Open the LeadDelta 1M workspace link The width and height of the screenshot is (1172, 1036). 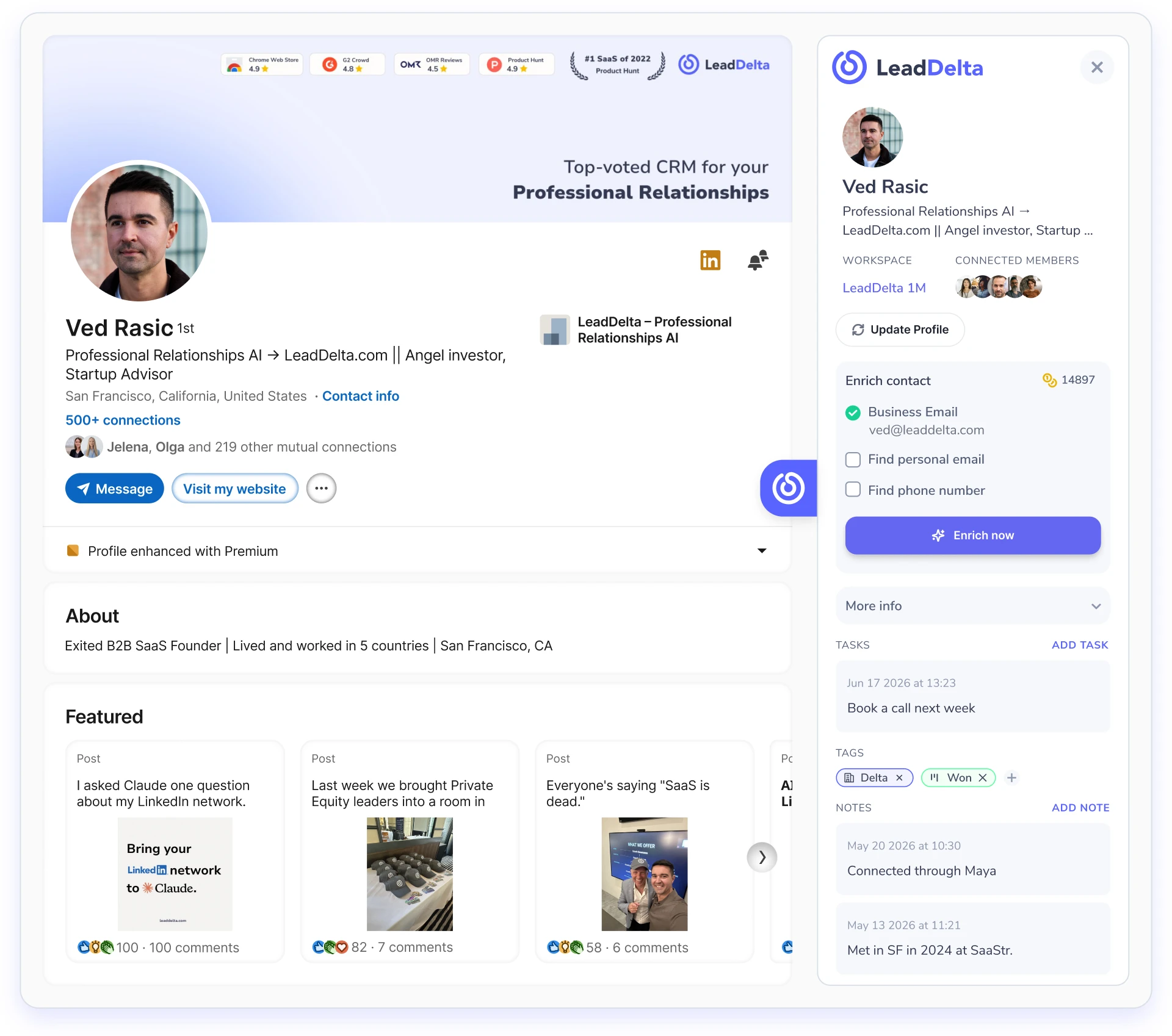click(x=884, y=287)
